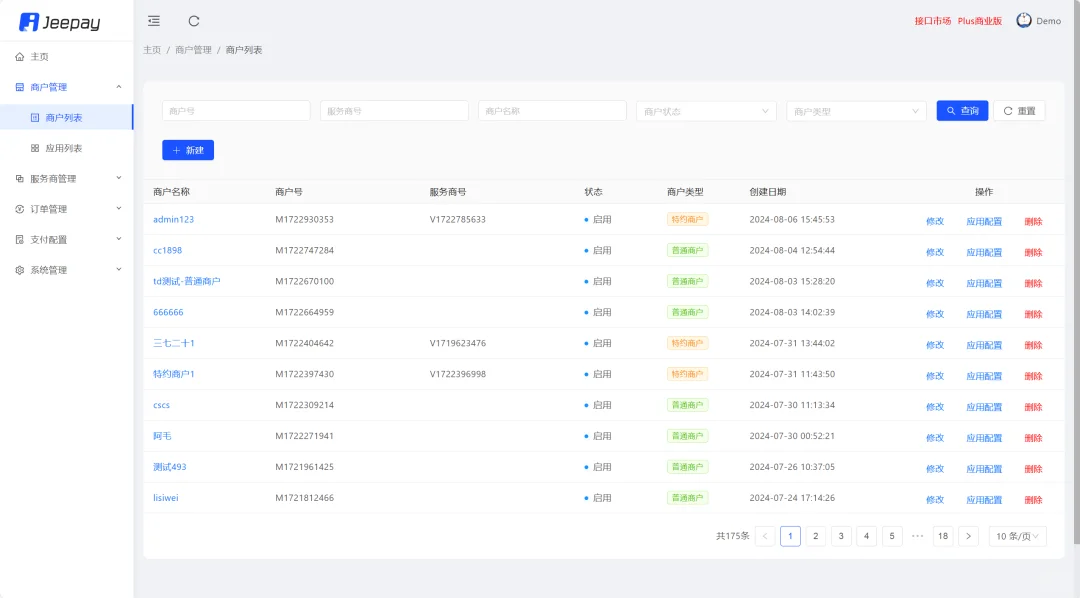Open 应用配置 for merchant admin123
Viewport: 1080px width, 598px height.
point(983,221)
